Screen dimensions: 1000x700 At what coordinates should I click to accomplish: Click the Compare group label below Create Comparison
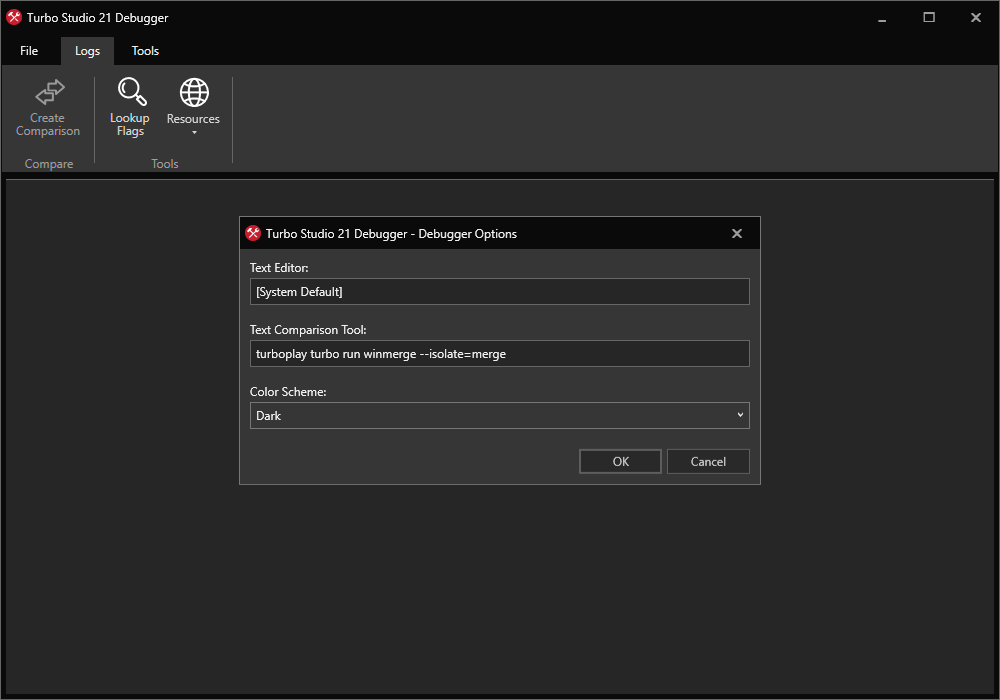tap(47, 163)
